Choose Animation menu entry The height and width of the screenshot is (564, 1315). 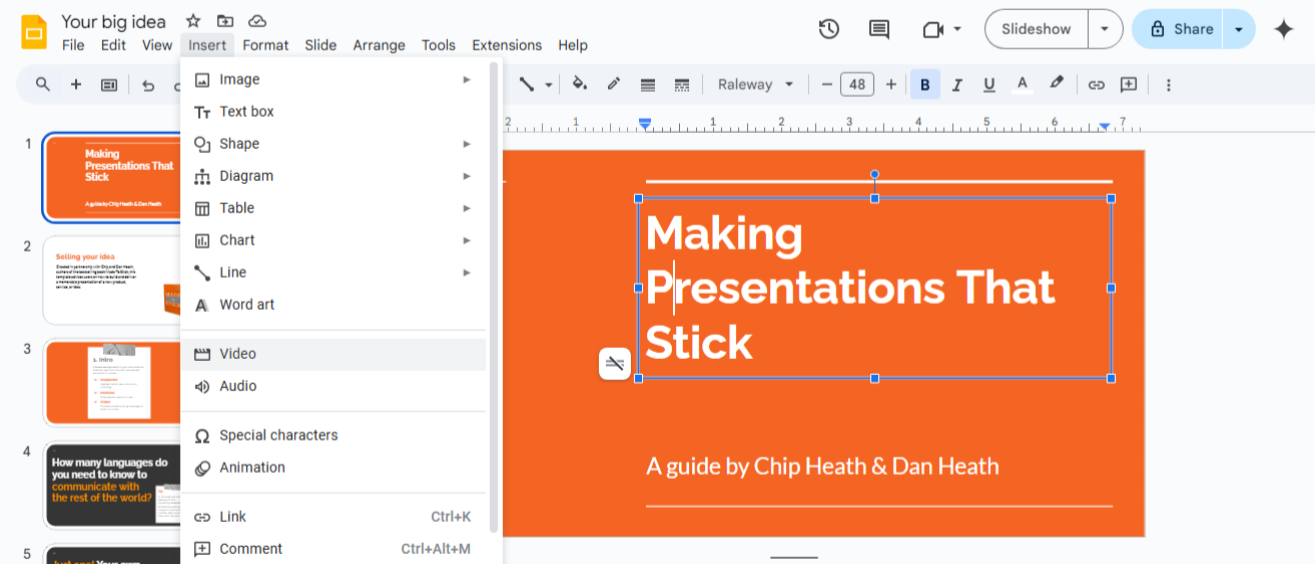333,467
